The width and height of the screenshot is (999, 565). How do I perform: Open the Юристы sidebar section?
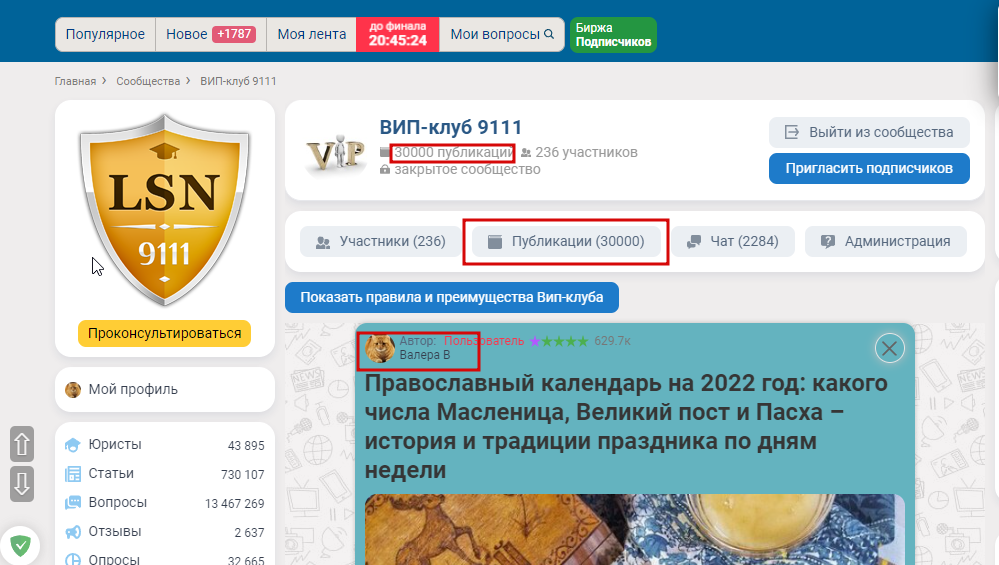(x=164, y=445)
